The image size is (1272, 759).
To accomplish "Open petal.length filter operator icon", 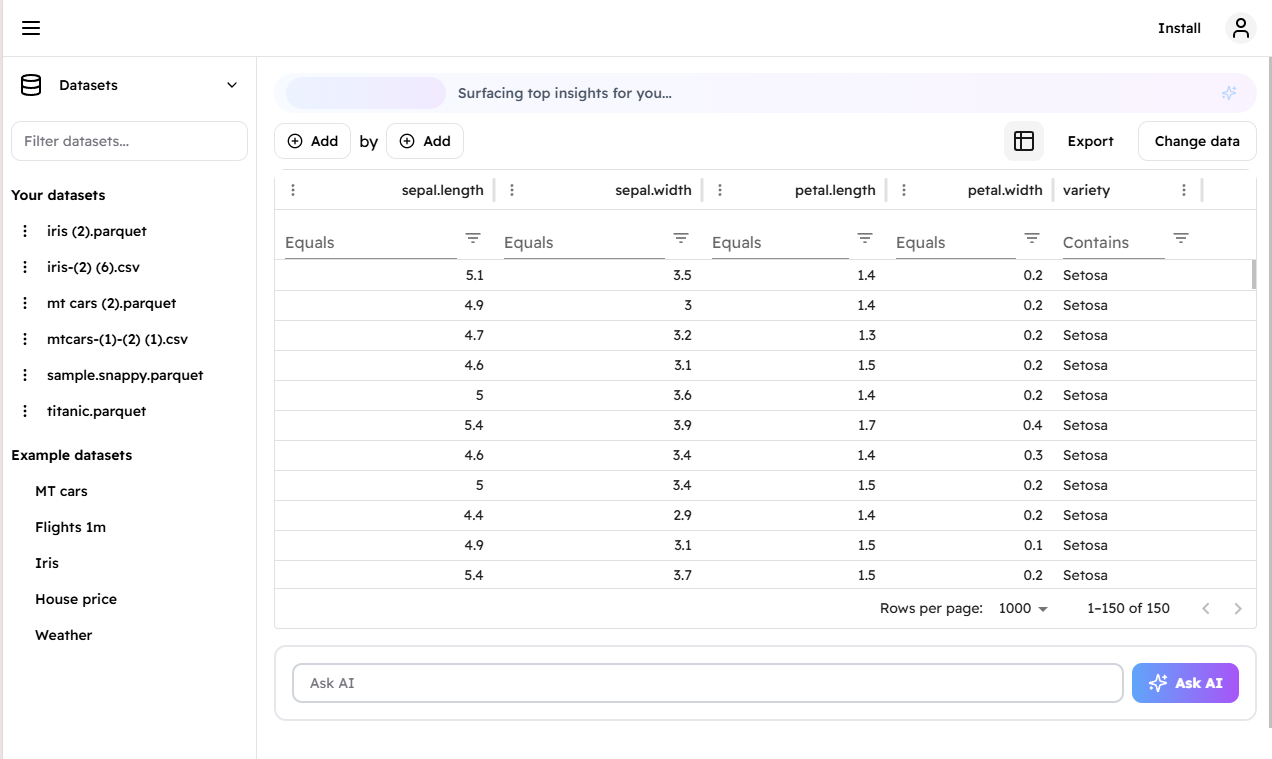I will click(x=865, y=238).
